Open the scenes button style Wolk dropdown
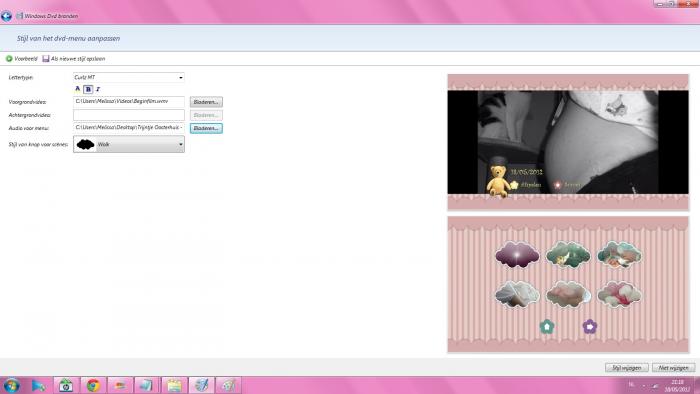 [129, 144]
